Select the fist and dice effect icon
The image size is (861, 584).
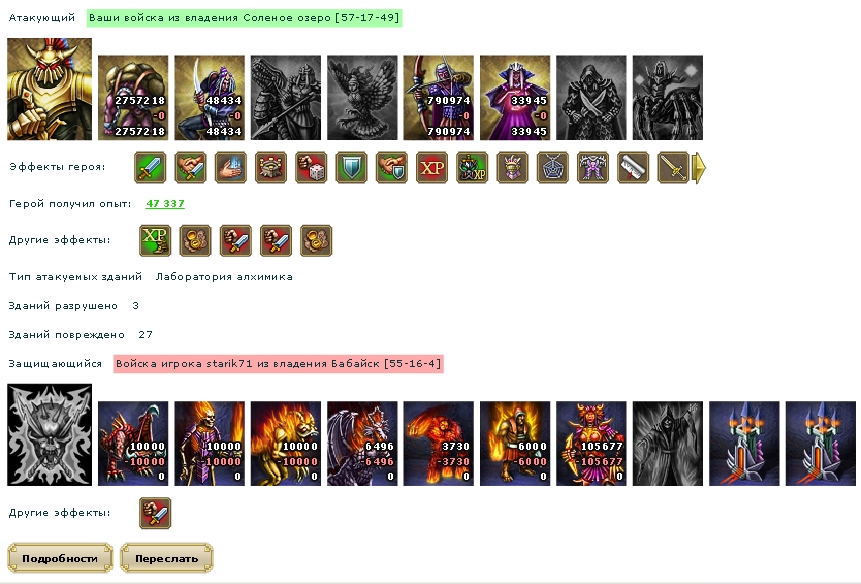point(311,167)
